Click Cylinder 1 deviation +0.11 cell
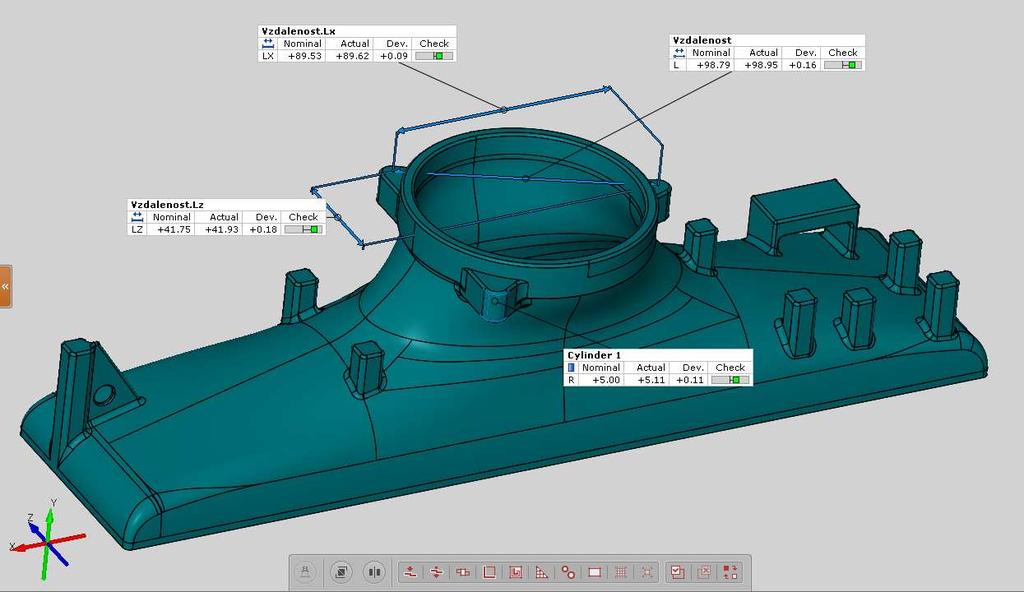The image size is (1024, 592). click(x=690, y=380)
